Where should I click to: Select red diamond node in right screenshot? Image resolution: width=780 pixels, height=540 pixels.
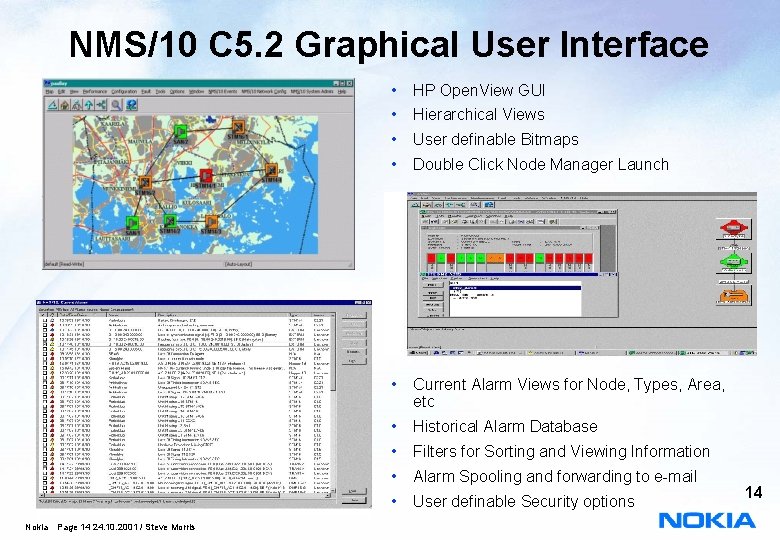coord(733,228)
